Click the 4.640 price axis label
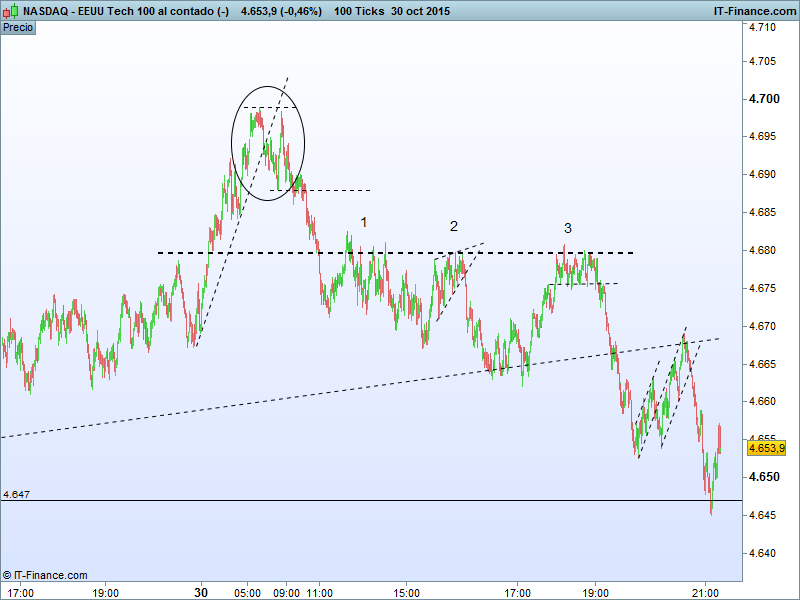 coord(762,553)
